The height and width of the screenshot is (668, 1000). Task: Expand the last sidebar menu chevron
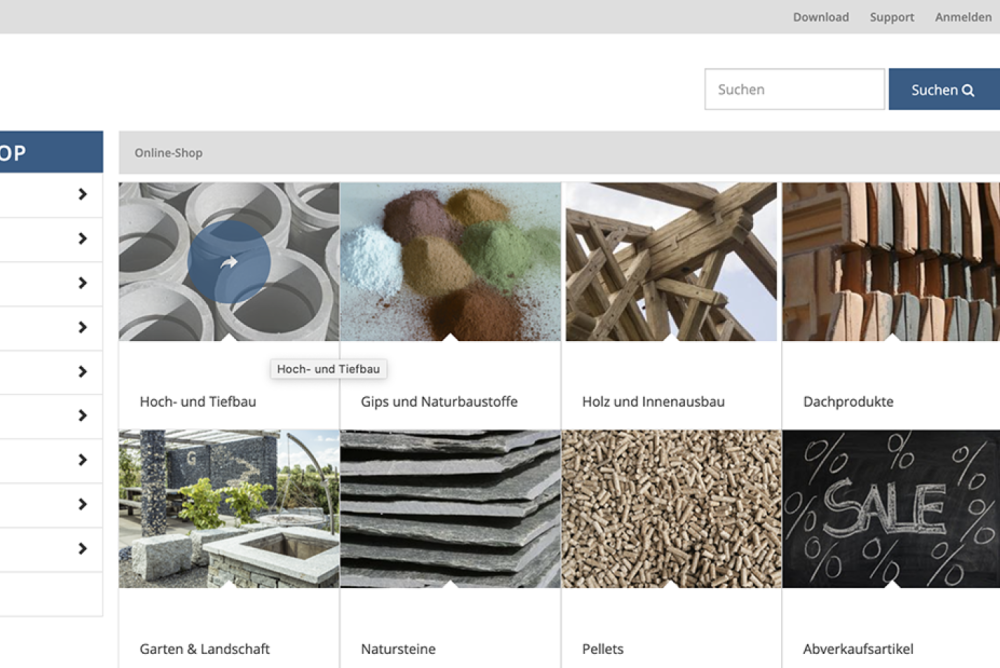(x=83, y=549)
